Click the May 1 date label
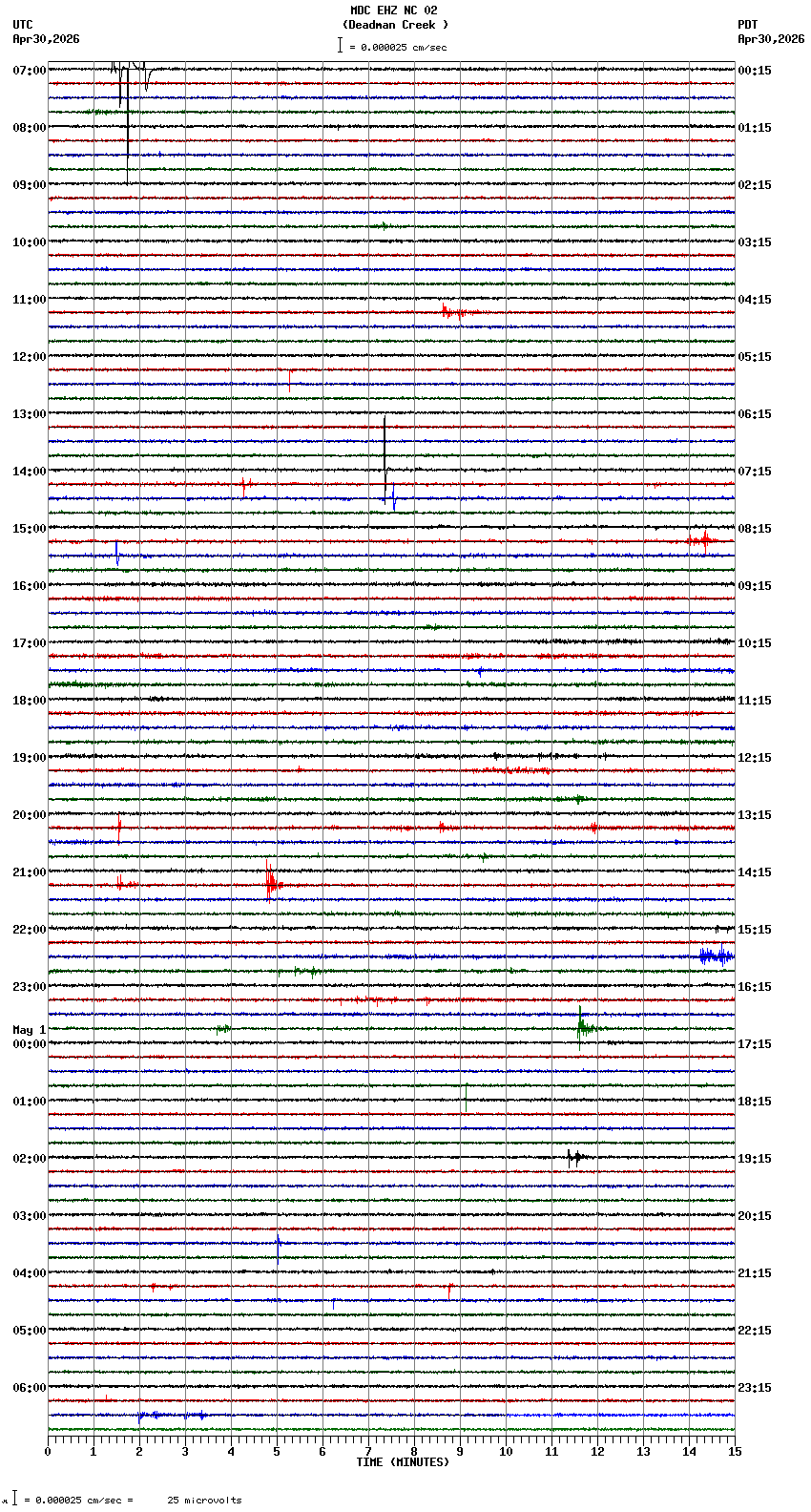Viewport: 811px width, 1512px height. tap(29, 1030)
